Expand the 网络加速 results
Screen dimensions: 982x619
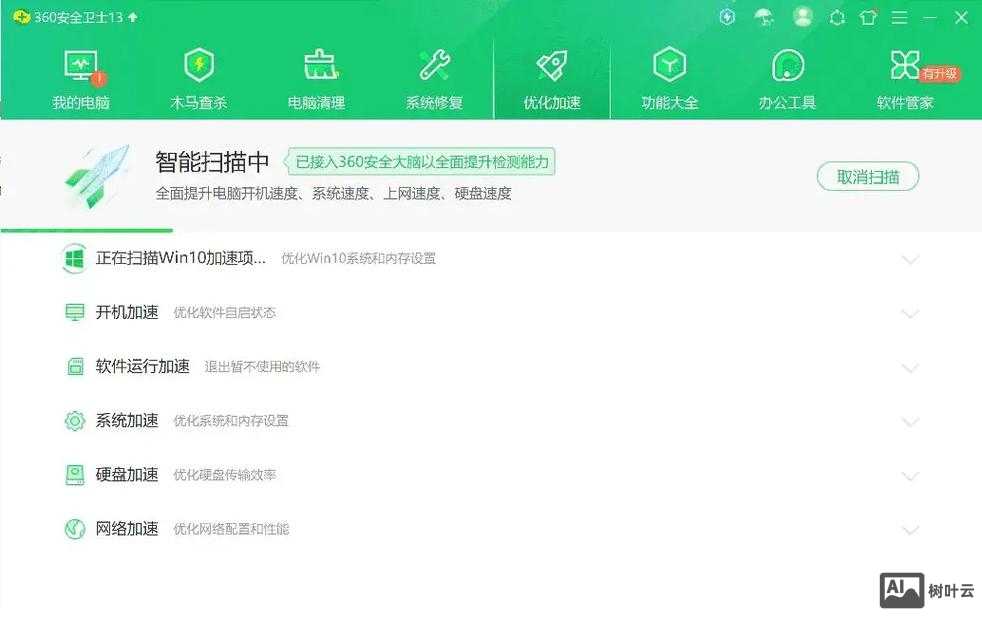pos(911,530)
